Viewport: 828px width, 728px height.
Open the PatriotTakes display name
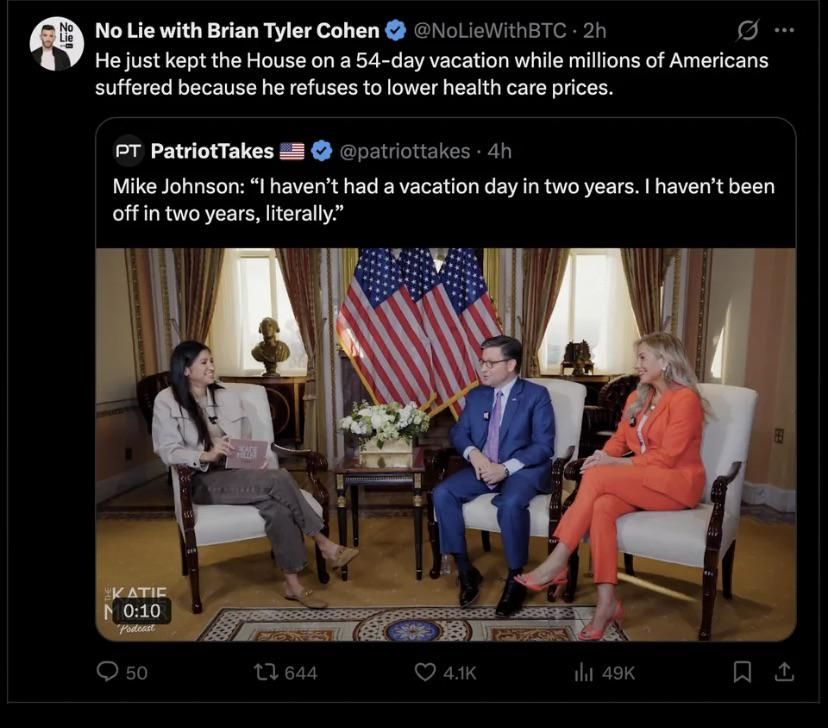211,151
